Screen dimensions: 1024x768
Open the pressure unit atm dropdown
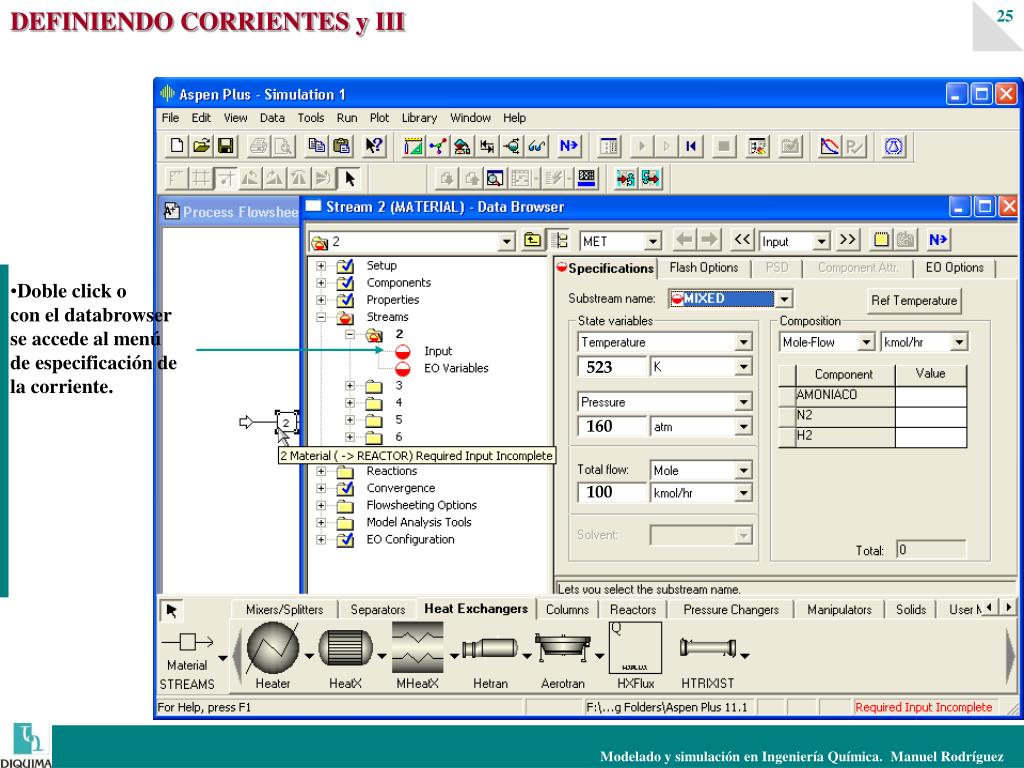(743, 427)
